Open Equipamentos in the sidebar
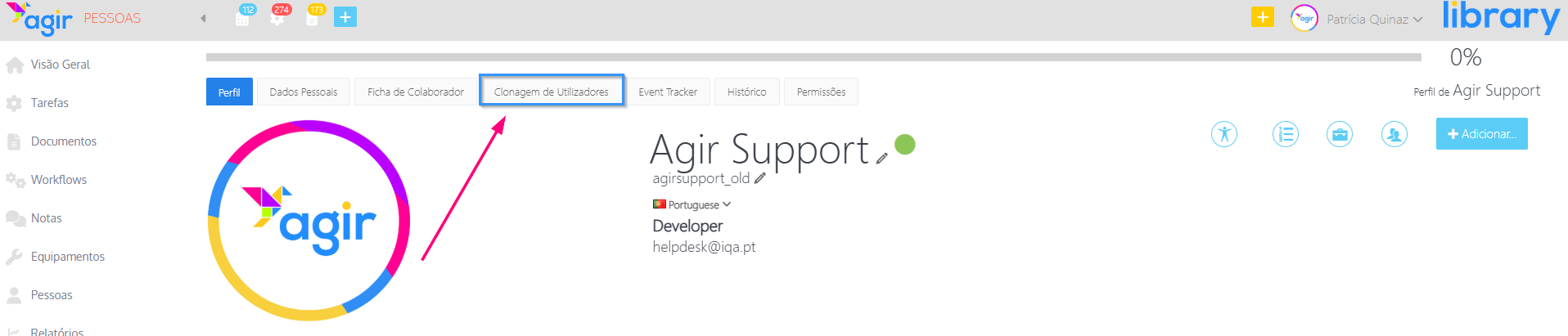Viewport: 1568px width, 336px height. click(68, 257)
